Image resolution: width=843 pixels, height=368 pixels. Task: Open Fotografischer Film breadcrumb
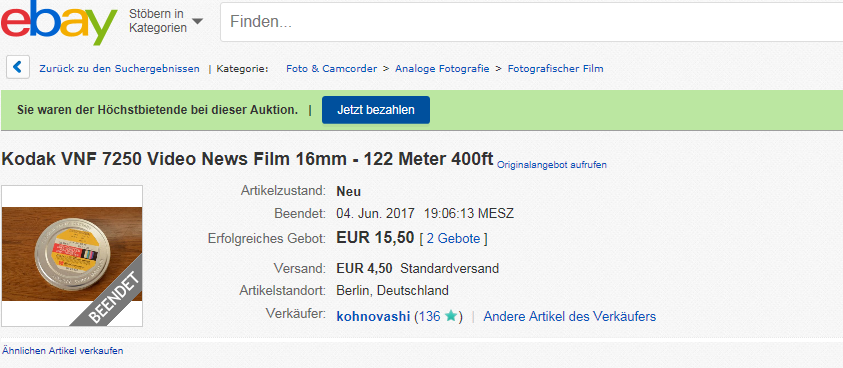click(x=555, y=69)
